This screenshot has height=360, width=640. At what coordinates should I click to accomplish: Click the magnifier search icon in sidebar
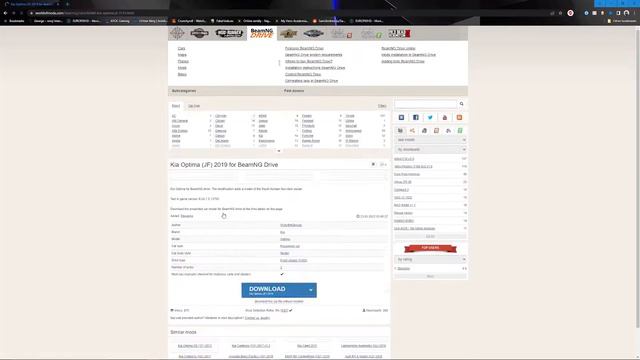pos(462,104)
